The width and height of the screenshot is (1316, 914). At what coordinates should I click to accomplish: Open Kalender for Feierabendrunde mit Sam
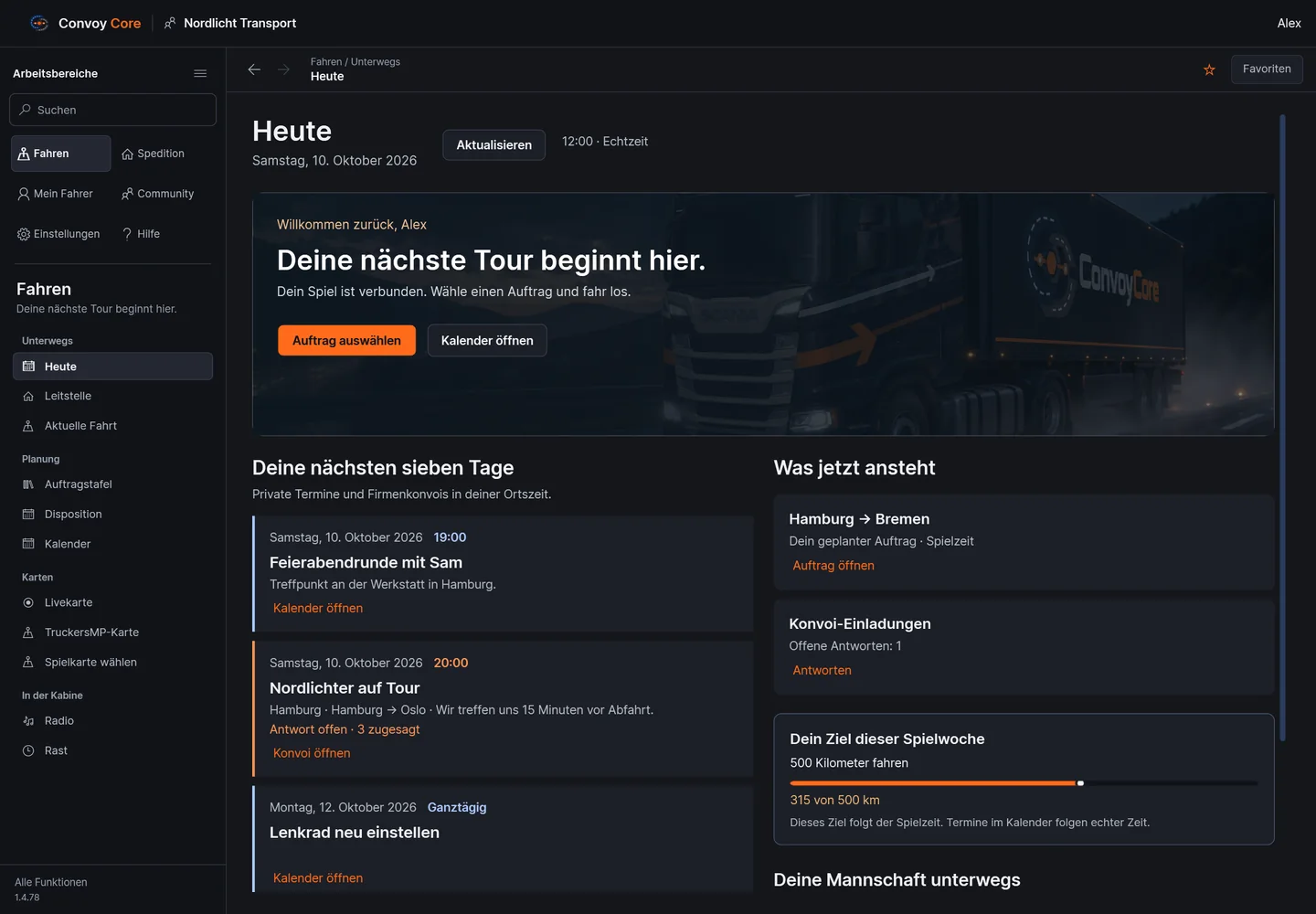click(318, 608)
